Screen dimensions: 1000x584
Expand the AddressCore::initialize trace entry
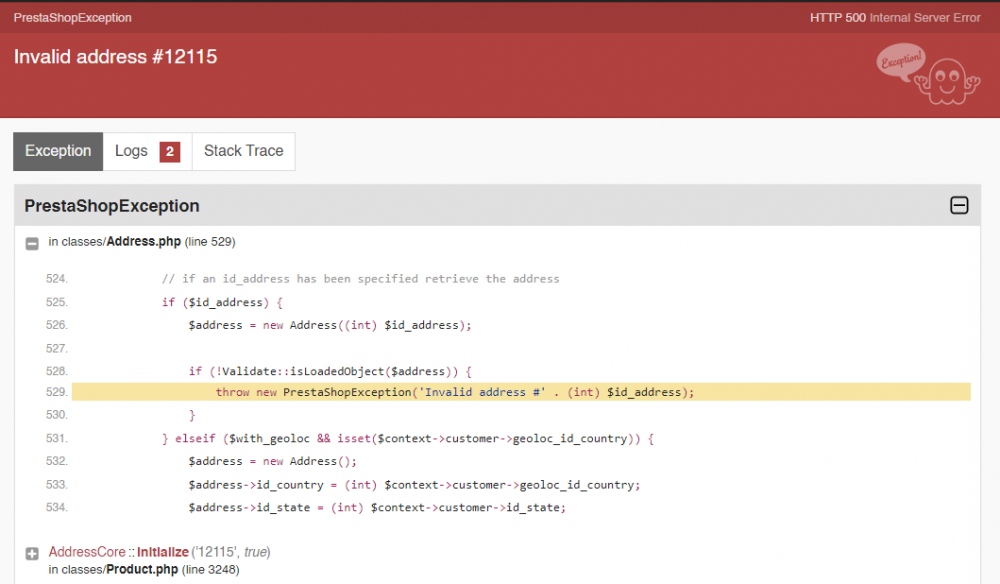(x=32, y=553)
